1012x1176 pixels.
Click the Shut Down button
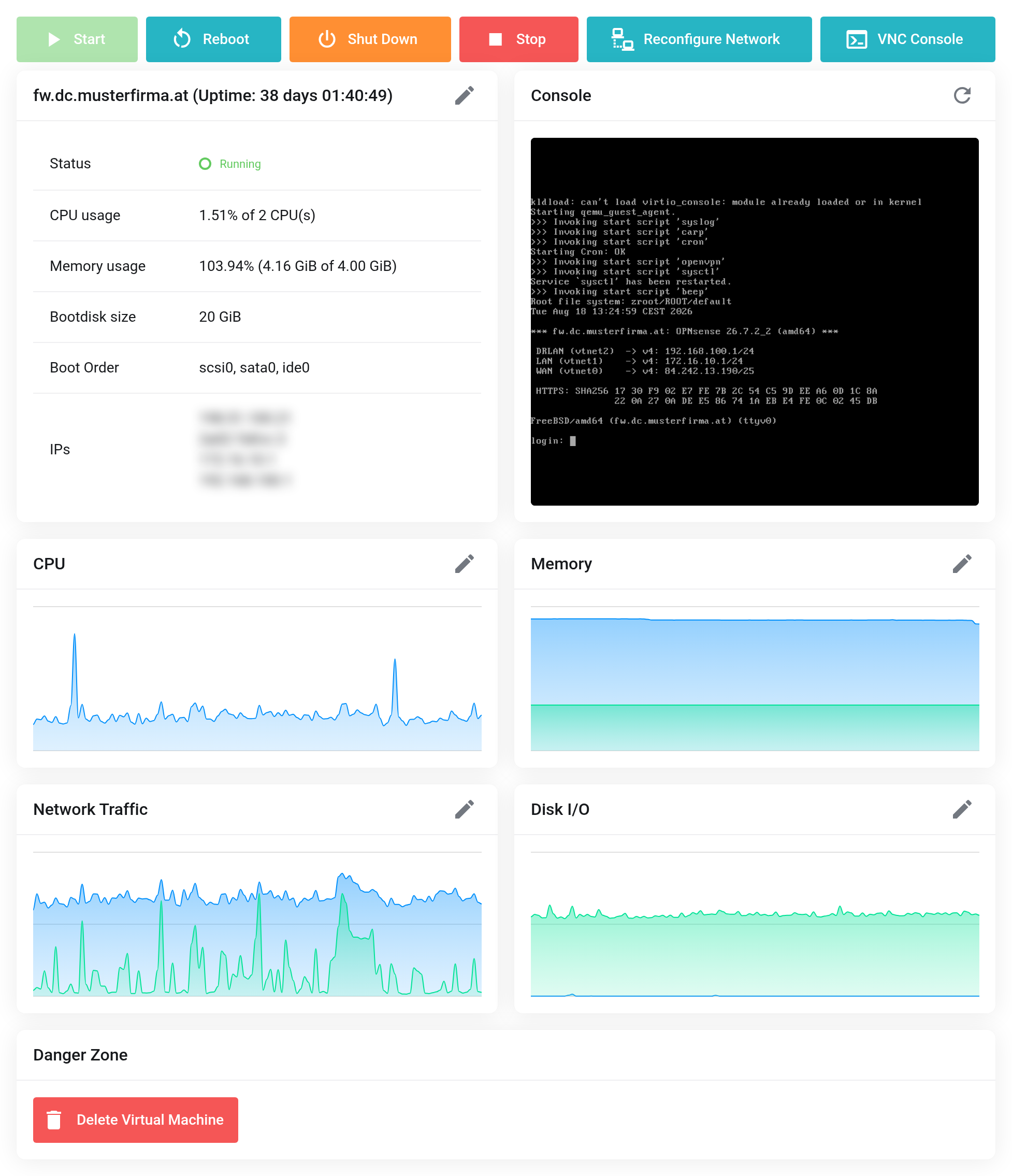click(x=370, y=39)
